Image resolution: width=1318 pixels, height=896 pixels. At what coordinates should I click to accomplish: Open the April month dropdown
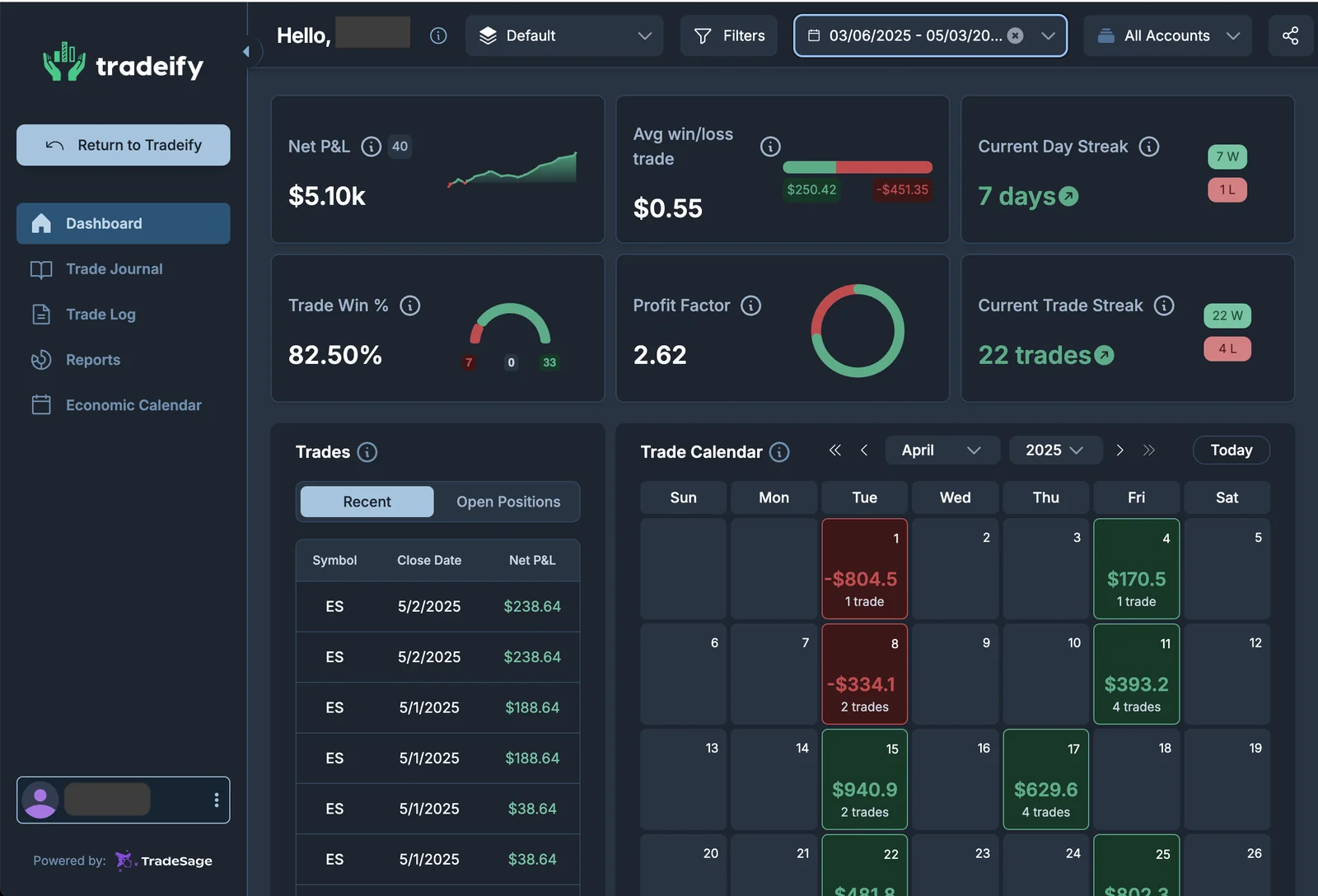942,450
